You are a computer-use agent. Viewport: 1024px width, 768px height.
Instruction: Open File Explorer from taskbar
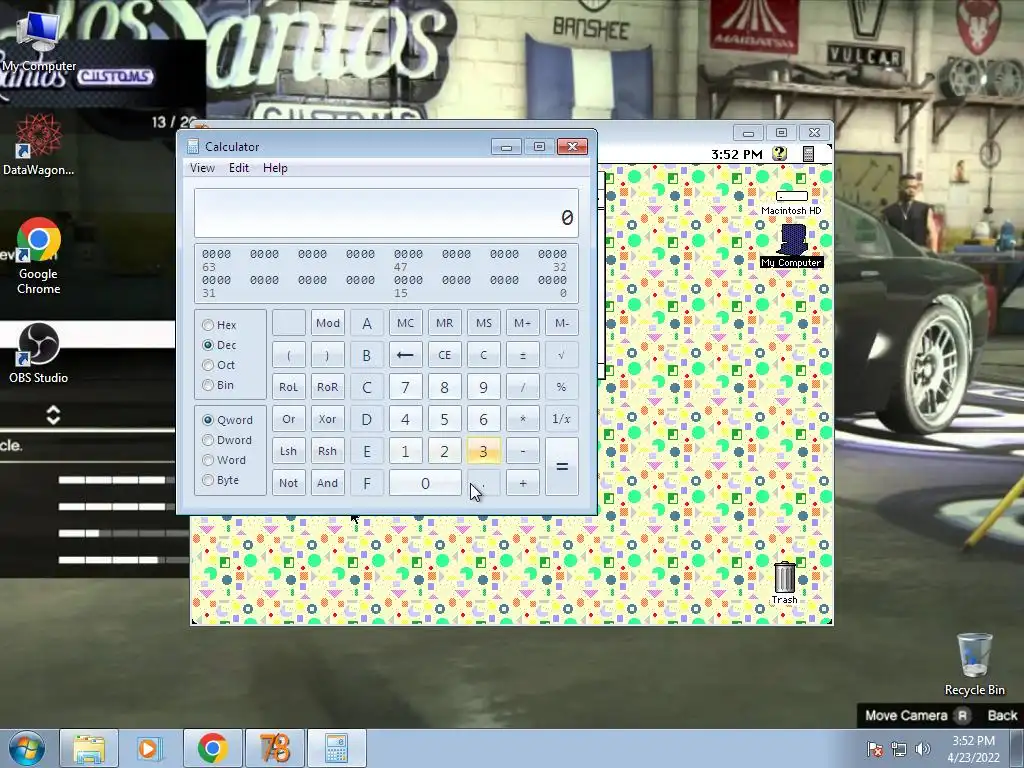(89, 748)
